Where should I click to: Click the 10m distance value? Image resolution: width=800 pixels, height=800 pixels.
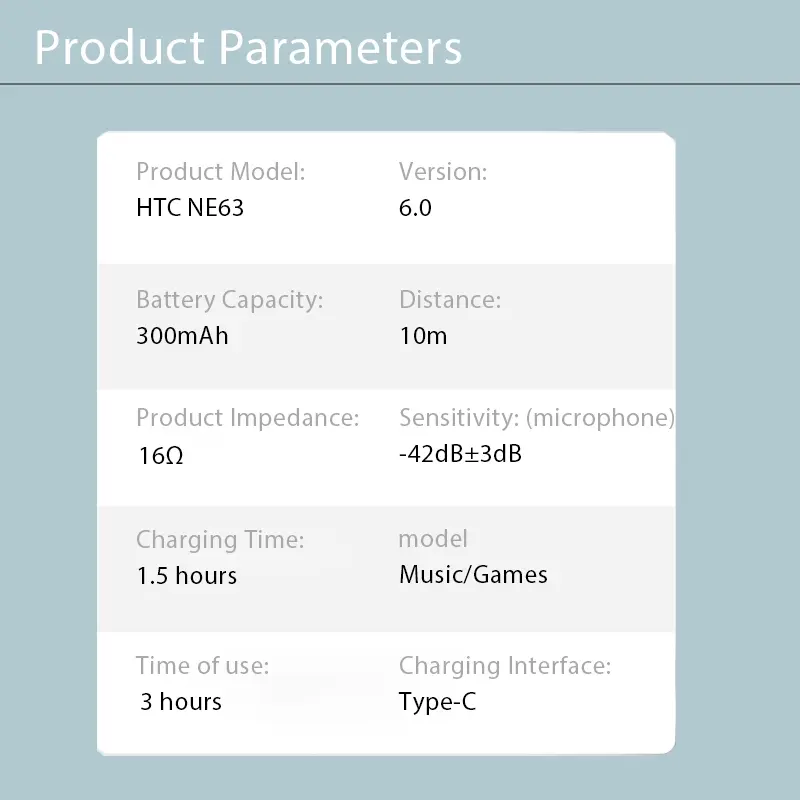tap(423, 335)
